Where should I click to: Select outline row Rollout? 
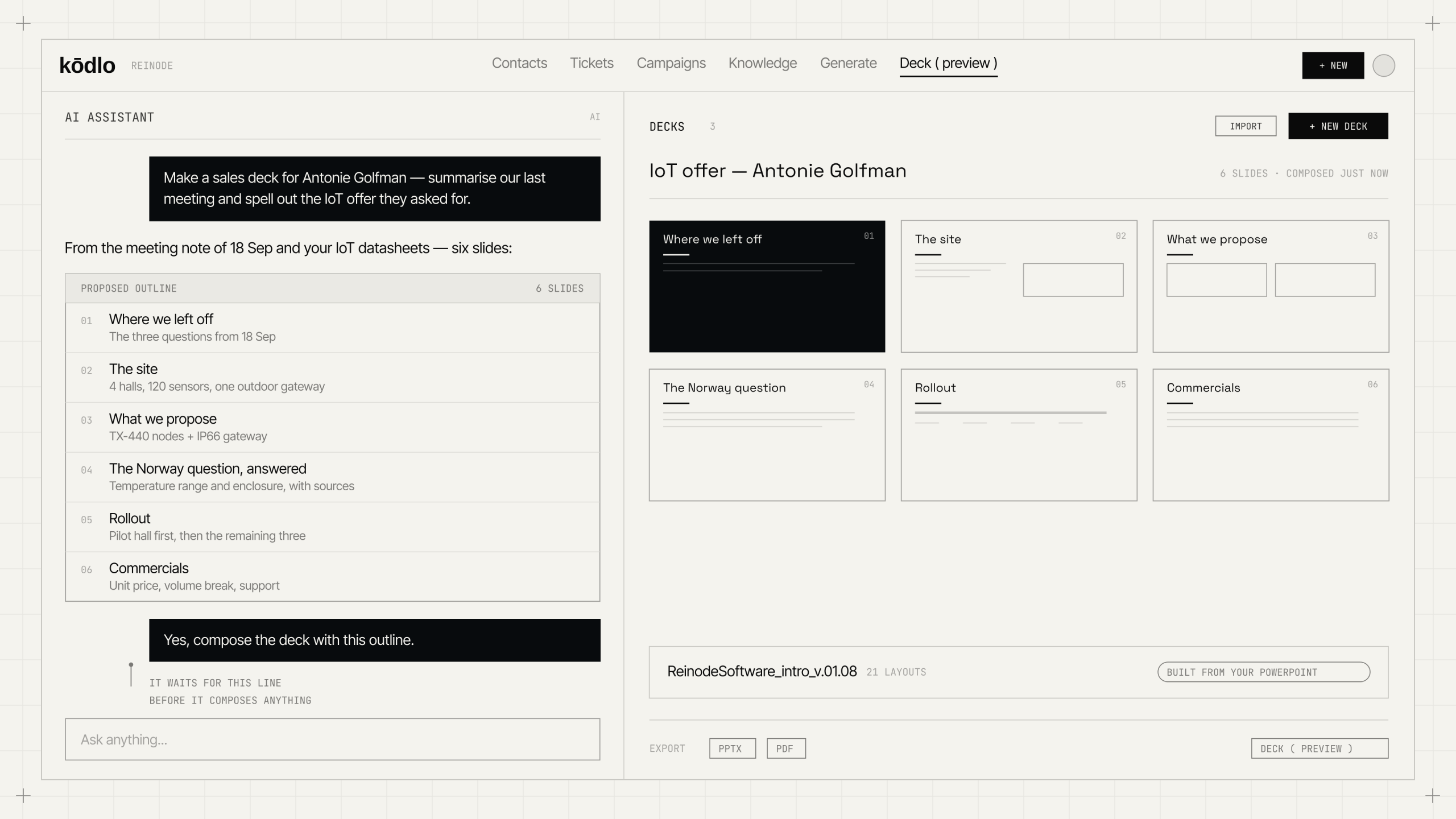click(332, 527)
